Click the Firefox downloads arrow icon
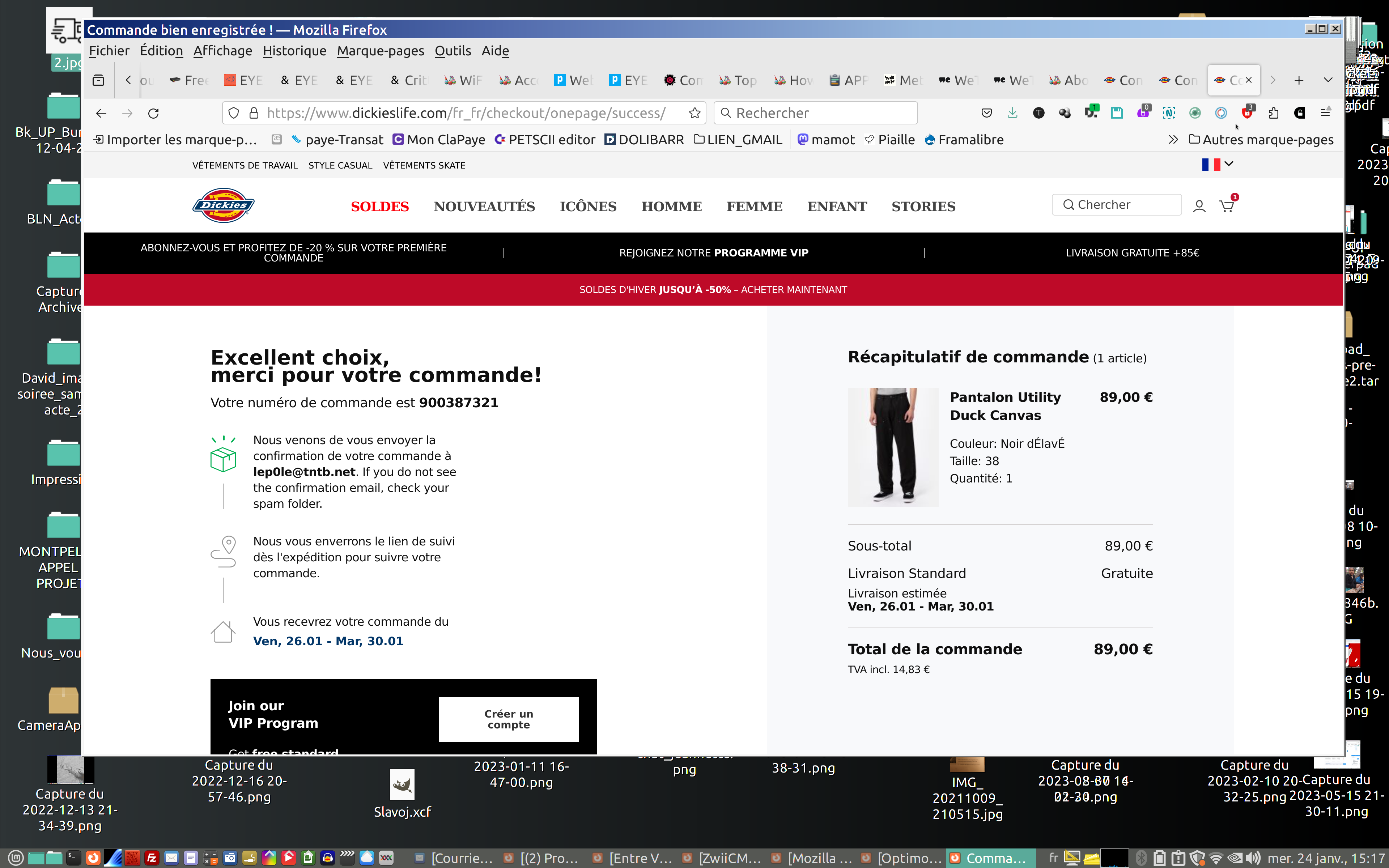Image resolution: width=1389 pixels, height=868 pixels. (x=1012, y=113)
